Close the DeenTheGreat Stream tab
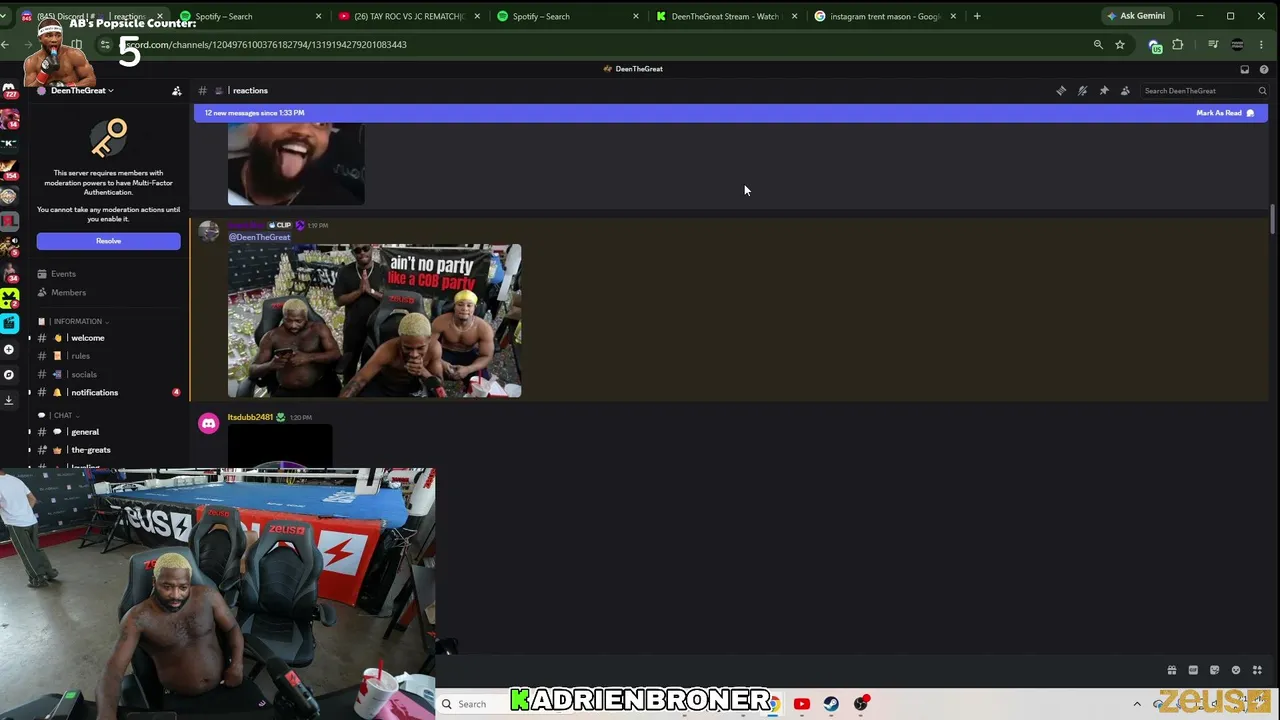The image size is (1280, 720). [x=795, y=16]
